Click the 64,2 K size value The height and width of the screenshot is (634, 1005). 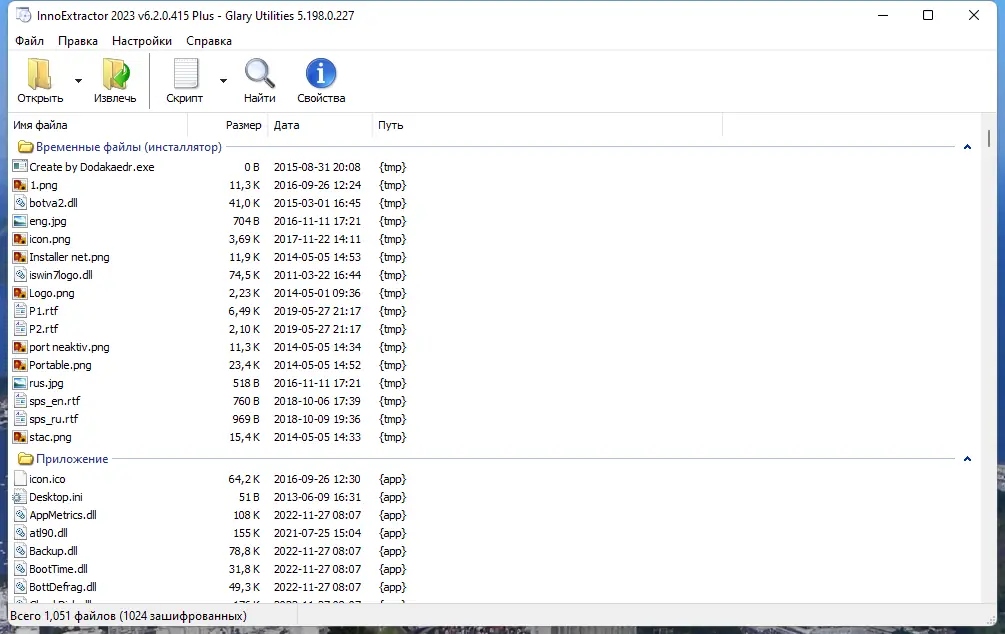[244, 479]
